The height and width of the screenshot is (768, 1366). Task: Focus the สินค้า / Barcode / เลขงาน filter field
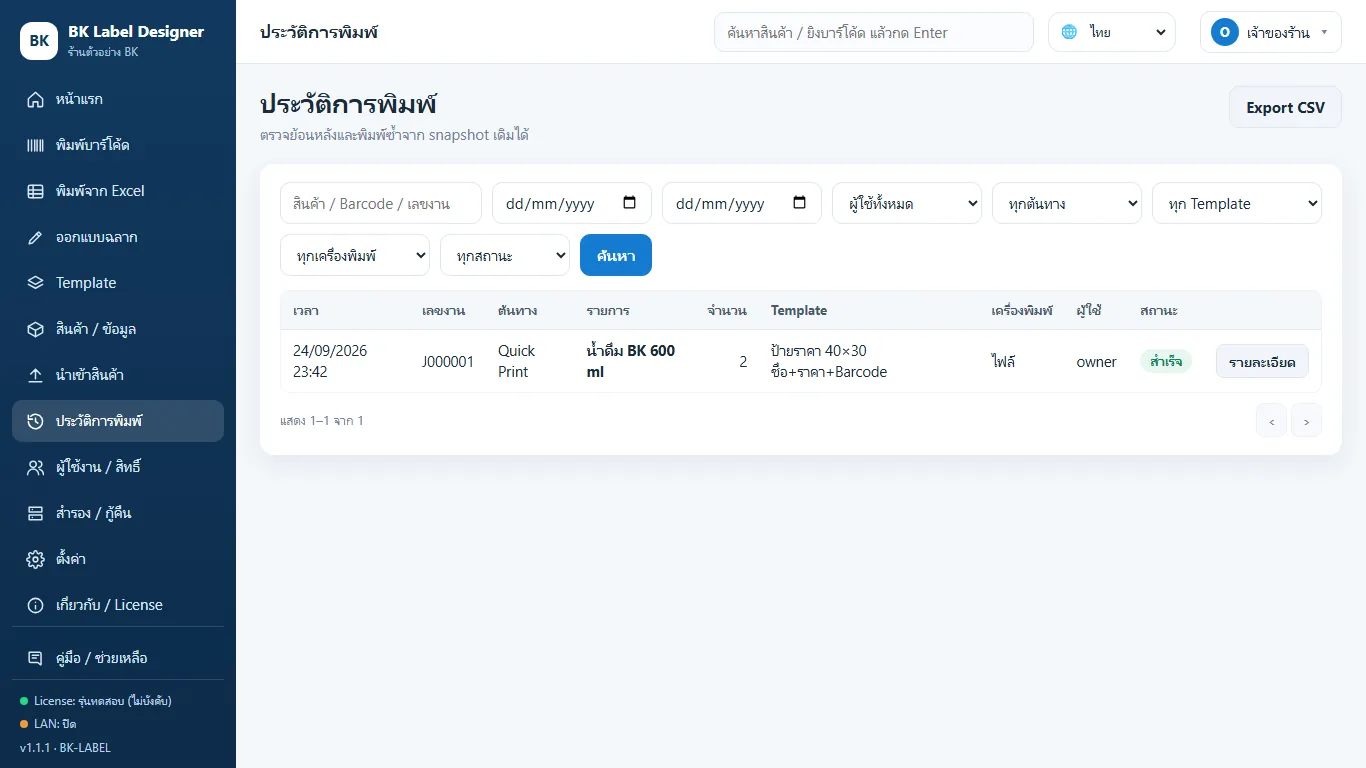point(381,203)
